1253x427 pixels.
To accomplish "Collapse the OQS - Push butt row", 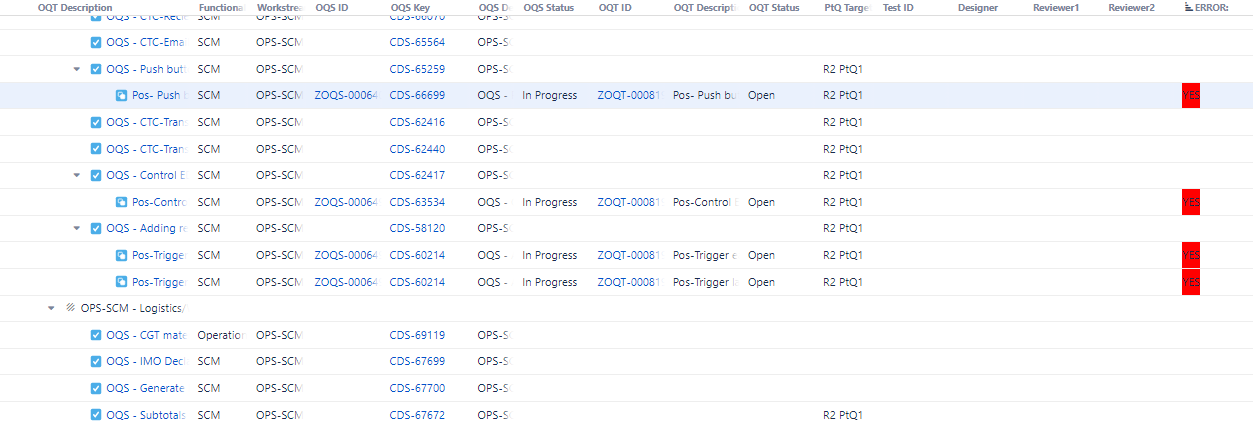I will tap(77, 69).
